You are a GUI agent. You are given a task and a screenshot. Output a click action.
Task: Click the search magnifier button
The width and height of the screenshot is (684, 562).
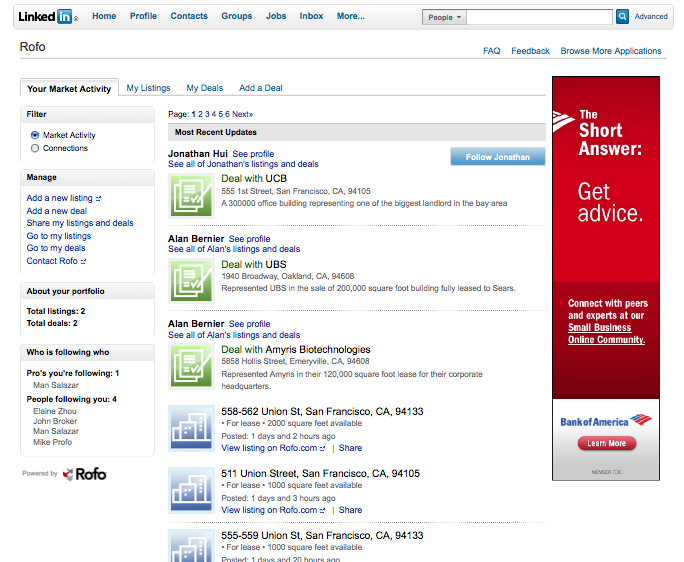(622, 17)
